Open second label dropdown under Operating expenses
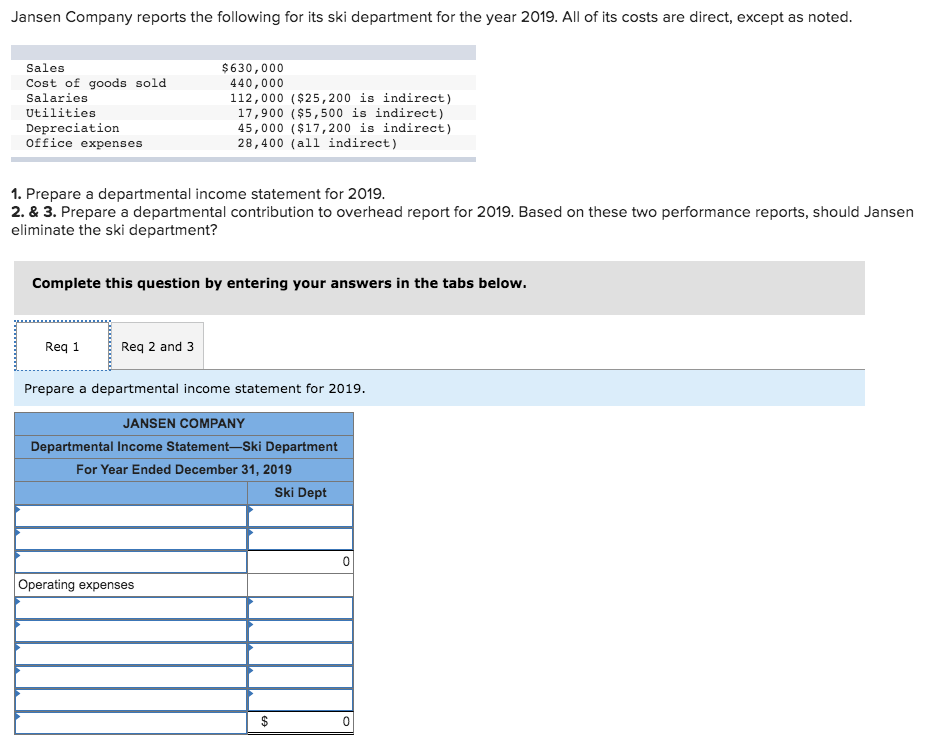The image size is (928, 740). pos(131,631)
